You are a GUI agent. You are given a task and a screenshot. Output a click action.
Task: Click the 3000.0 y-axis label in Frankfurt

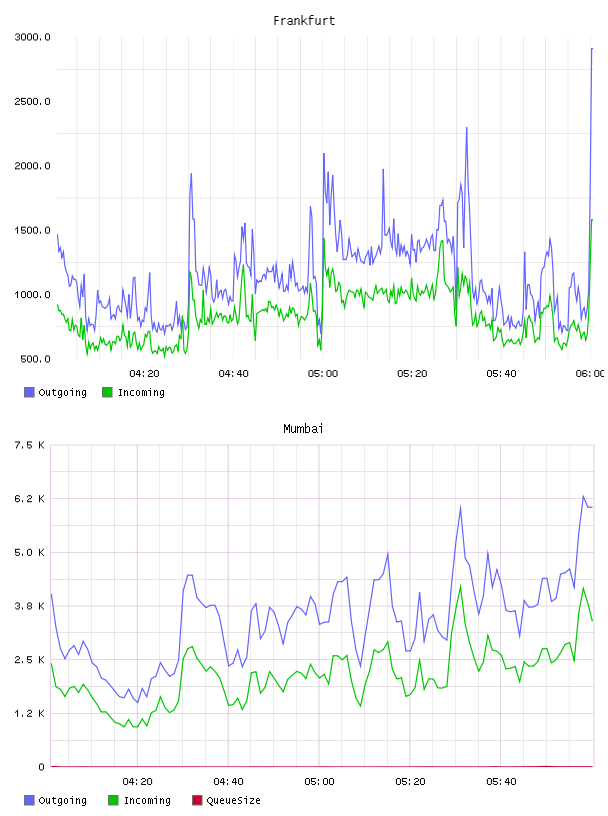pos(32,37)
